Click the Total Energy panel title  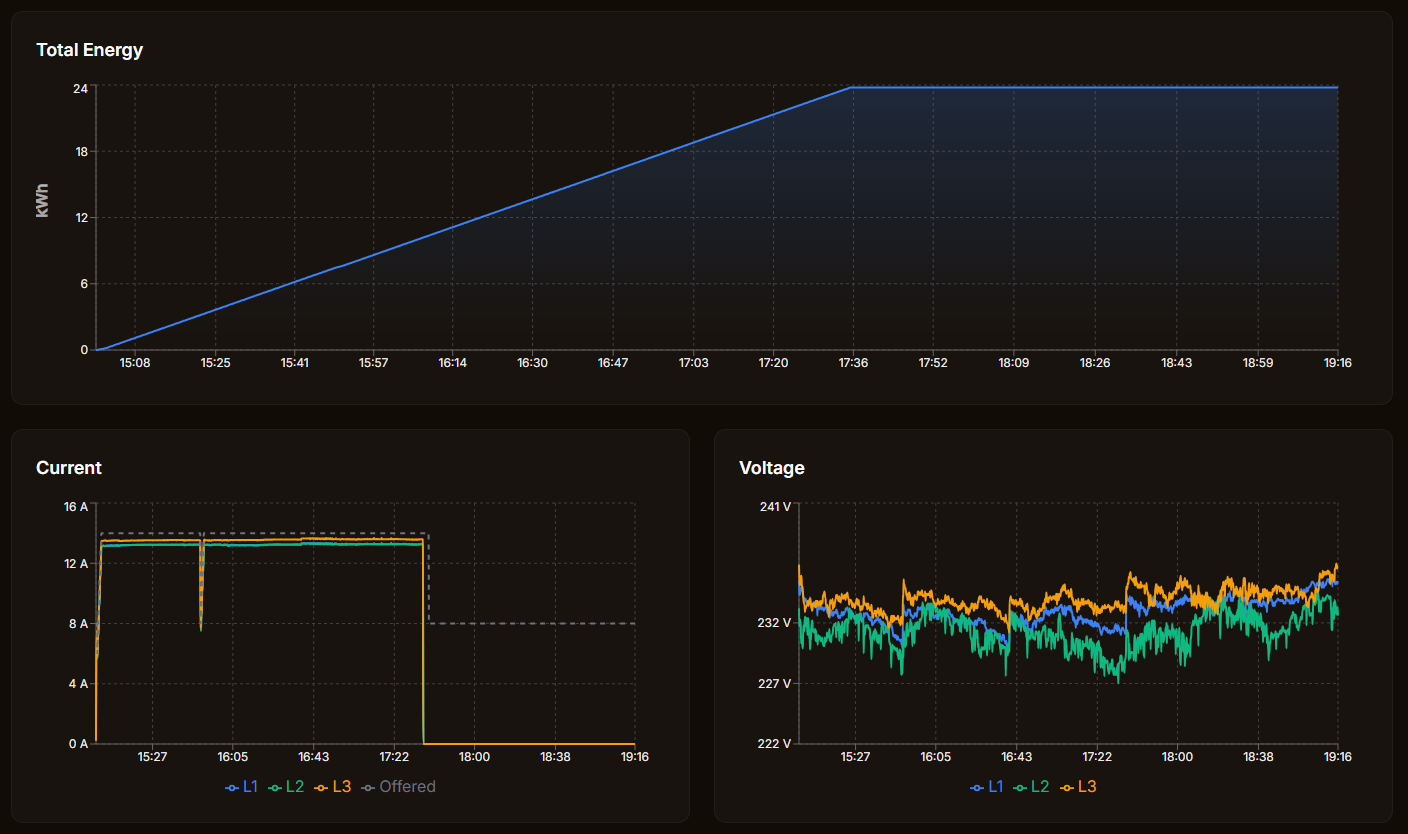[x=89, y=50]
